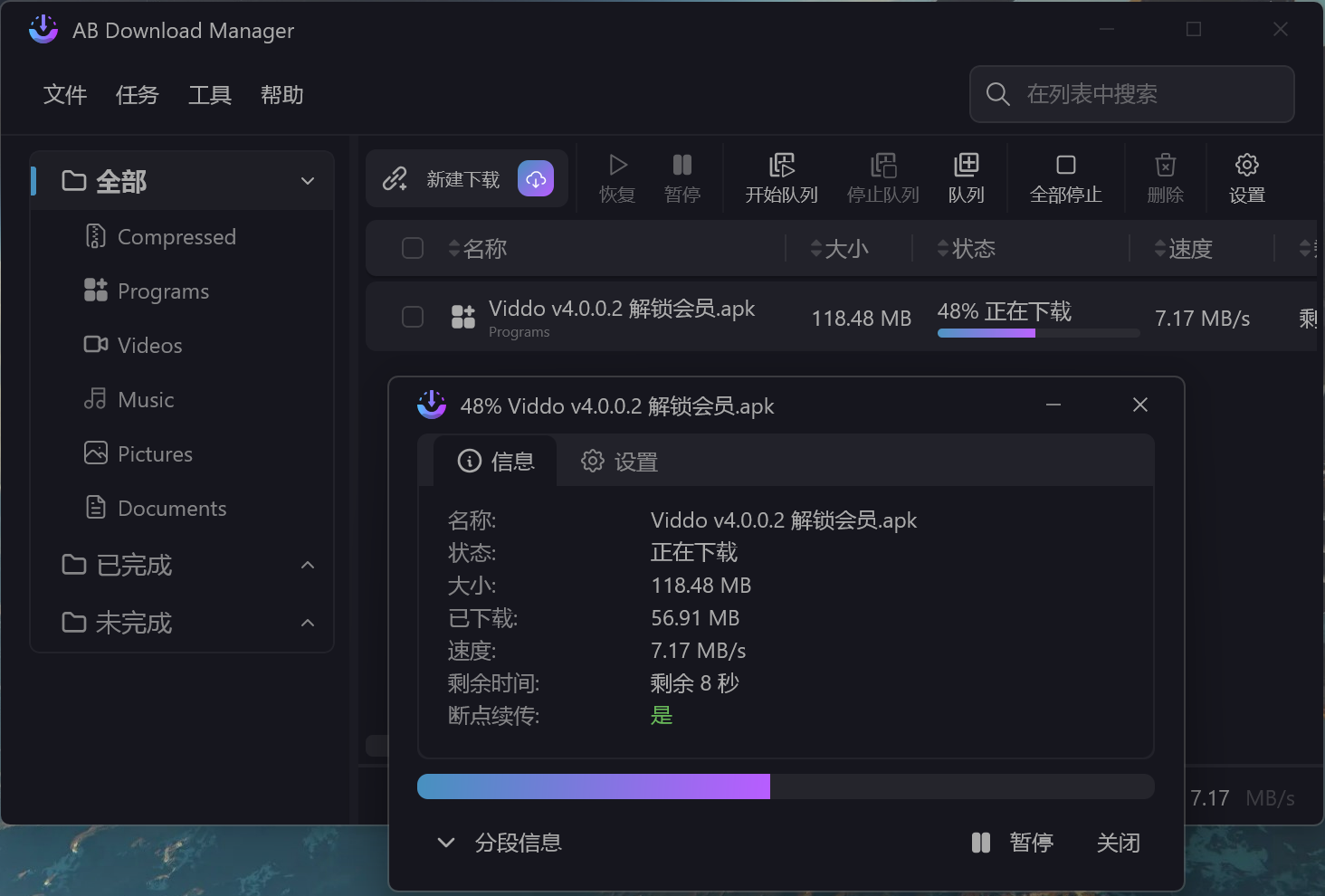Close the download dialog via 关闭 button
The image size is (1325, 896).
[x=1119, y=843]
